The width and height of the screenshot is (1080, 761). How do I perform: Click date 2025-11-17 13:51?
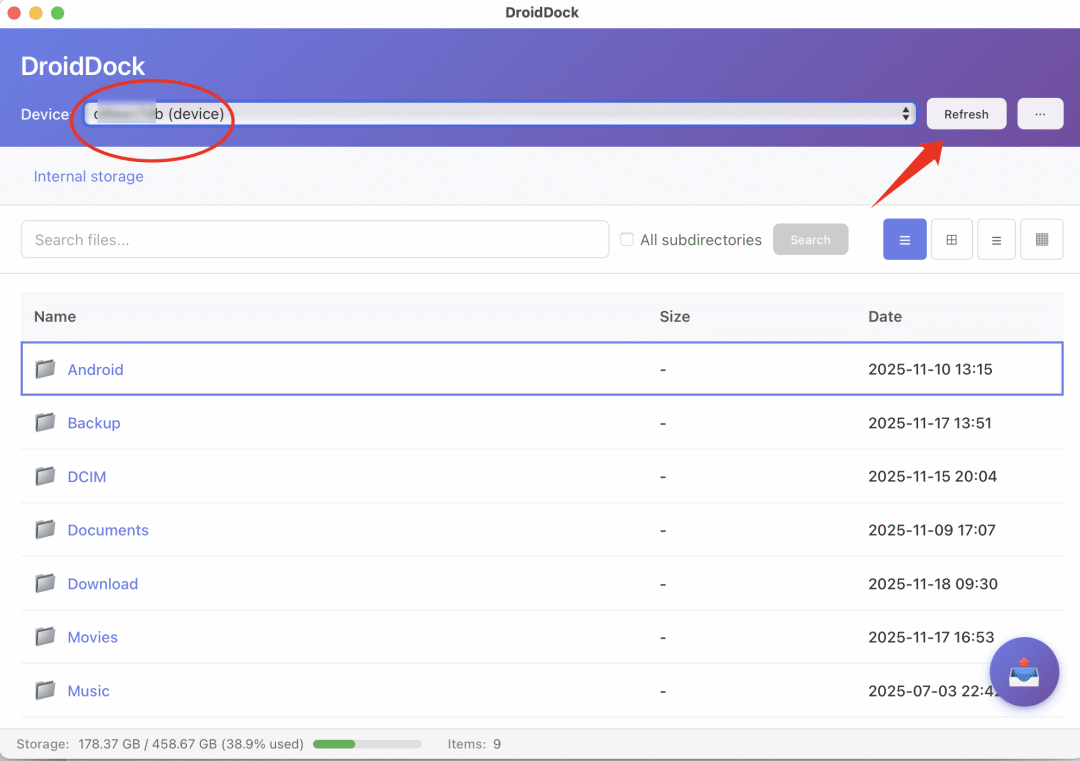(x=930, y=423)
